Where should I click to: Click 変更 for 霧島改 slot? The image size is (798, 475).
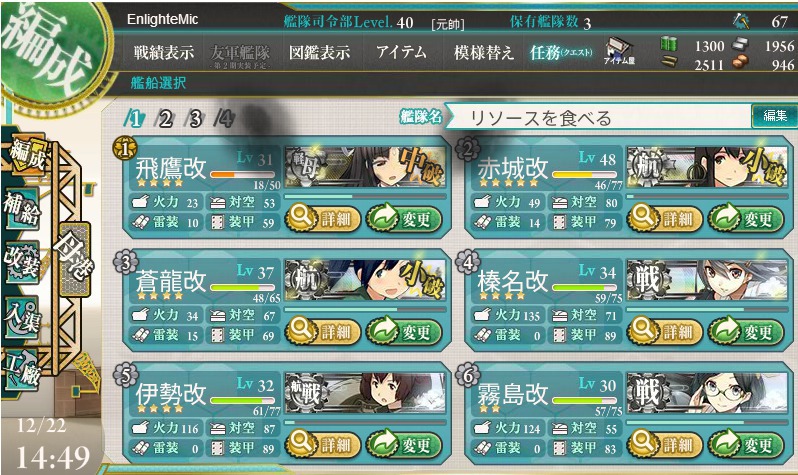pos(744,445)
